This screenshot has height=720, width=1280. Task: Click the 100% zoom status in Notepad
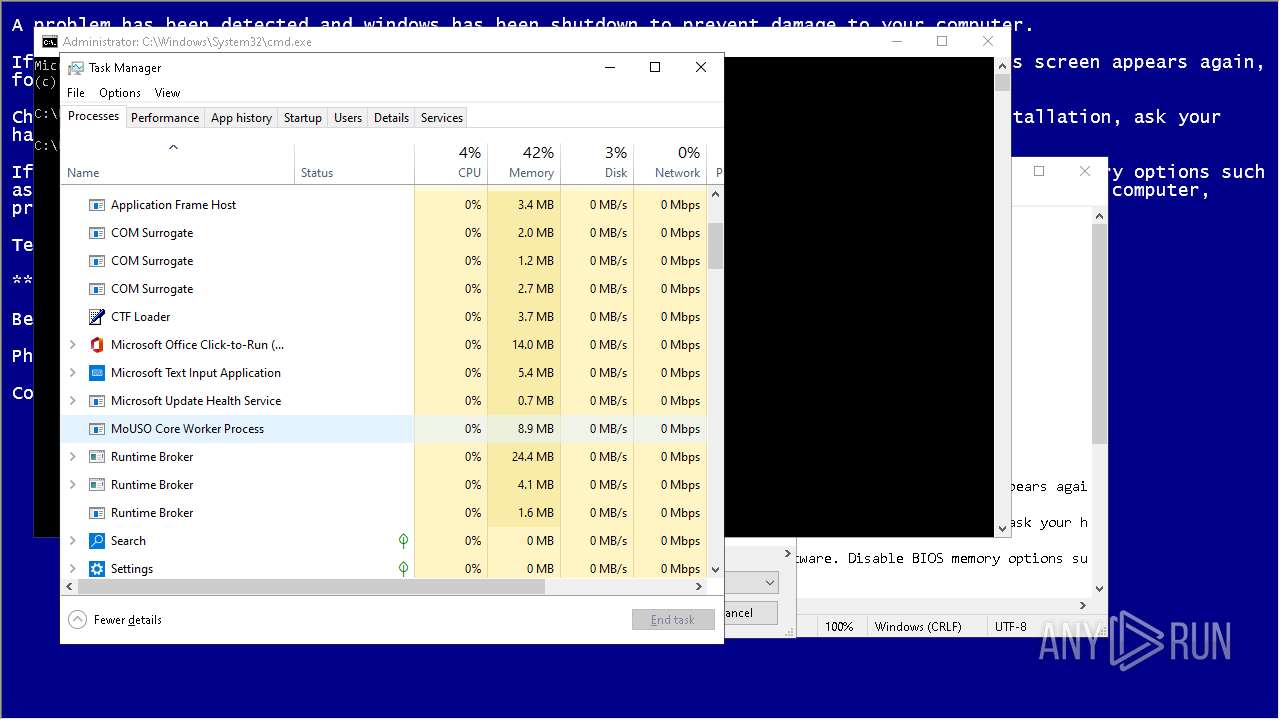point(839,627)
